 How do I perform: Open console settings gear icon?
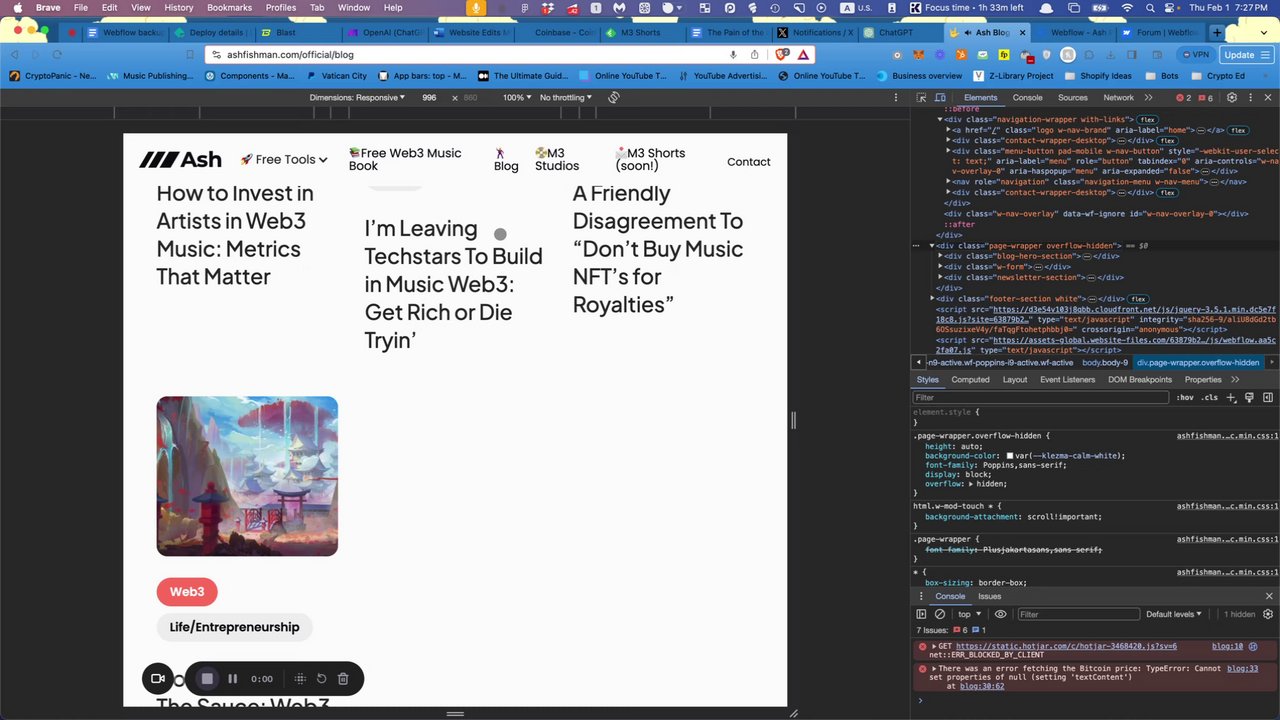click(x=1268, y=614)
